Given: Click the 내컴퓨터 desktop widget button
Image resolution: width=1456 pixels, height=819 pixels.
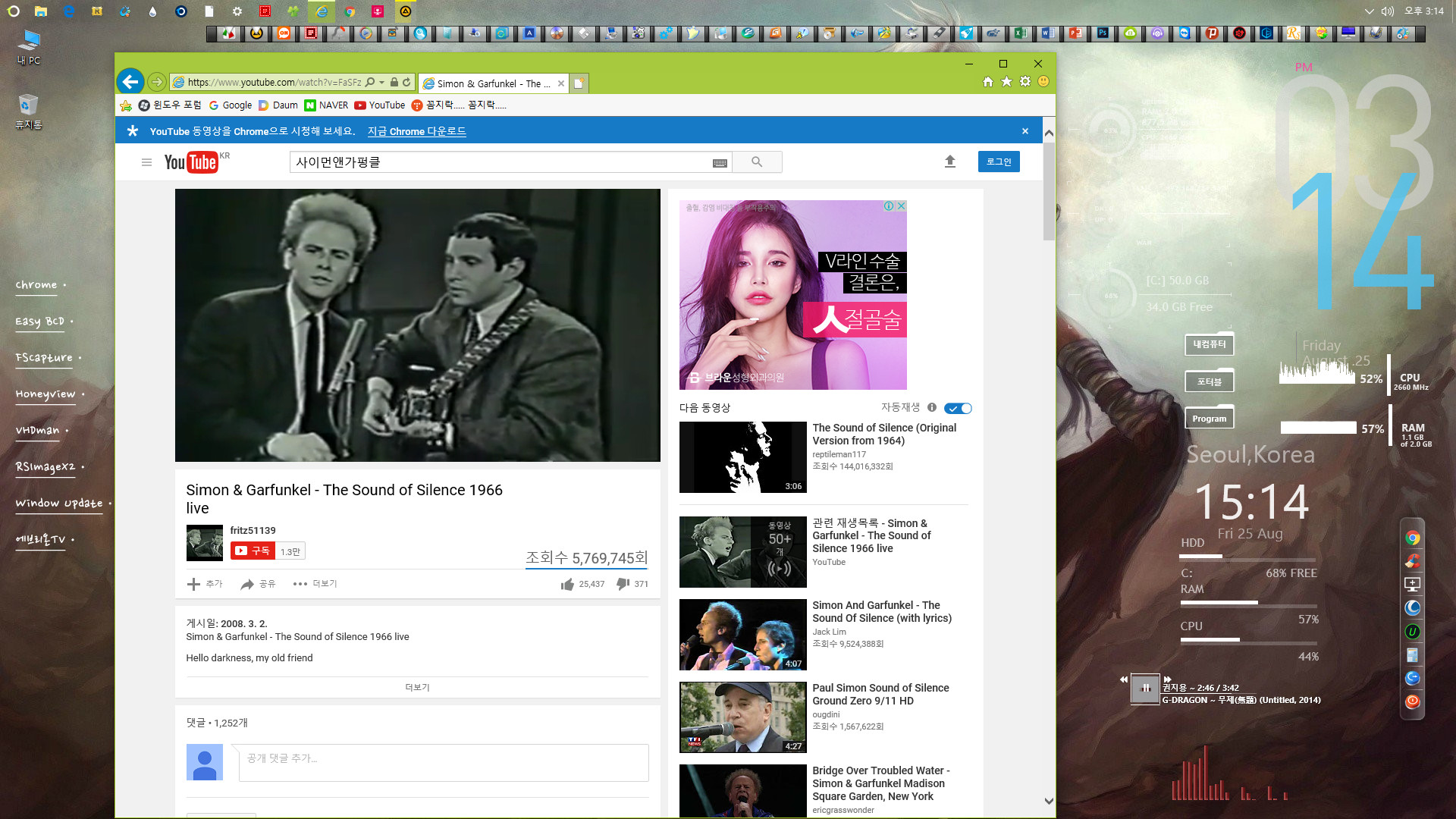Looking at the screenshot, I should coord(1209,344).
